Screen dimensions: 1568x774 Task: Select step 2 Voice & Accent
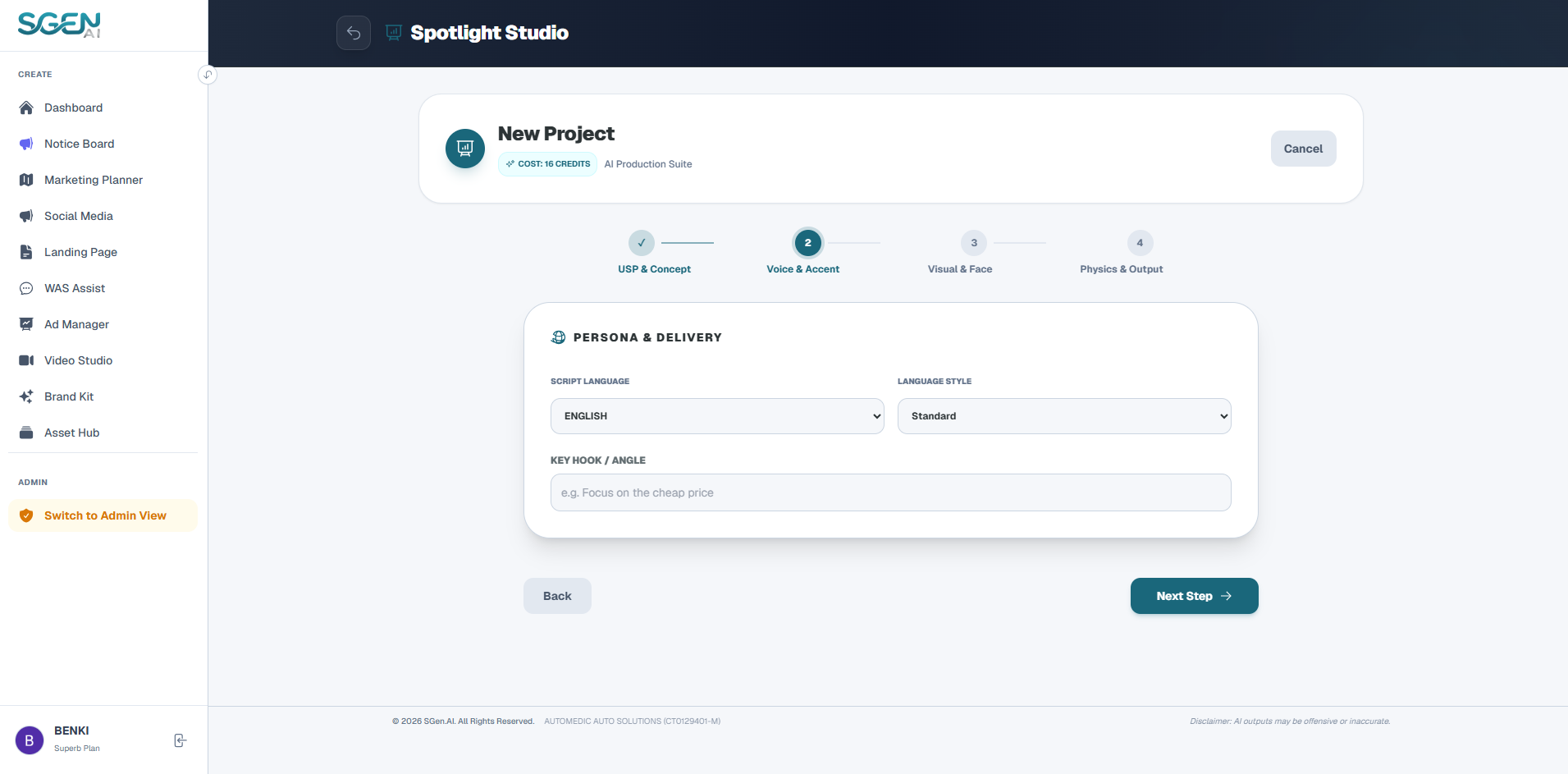[808, 243]
